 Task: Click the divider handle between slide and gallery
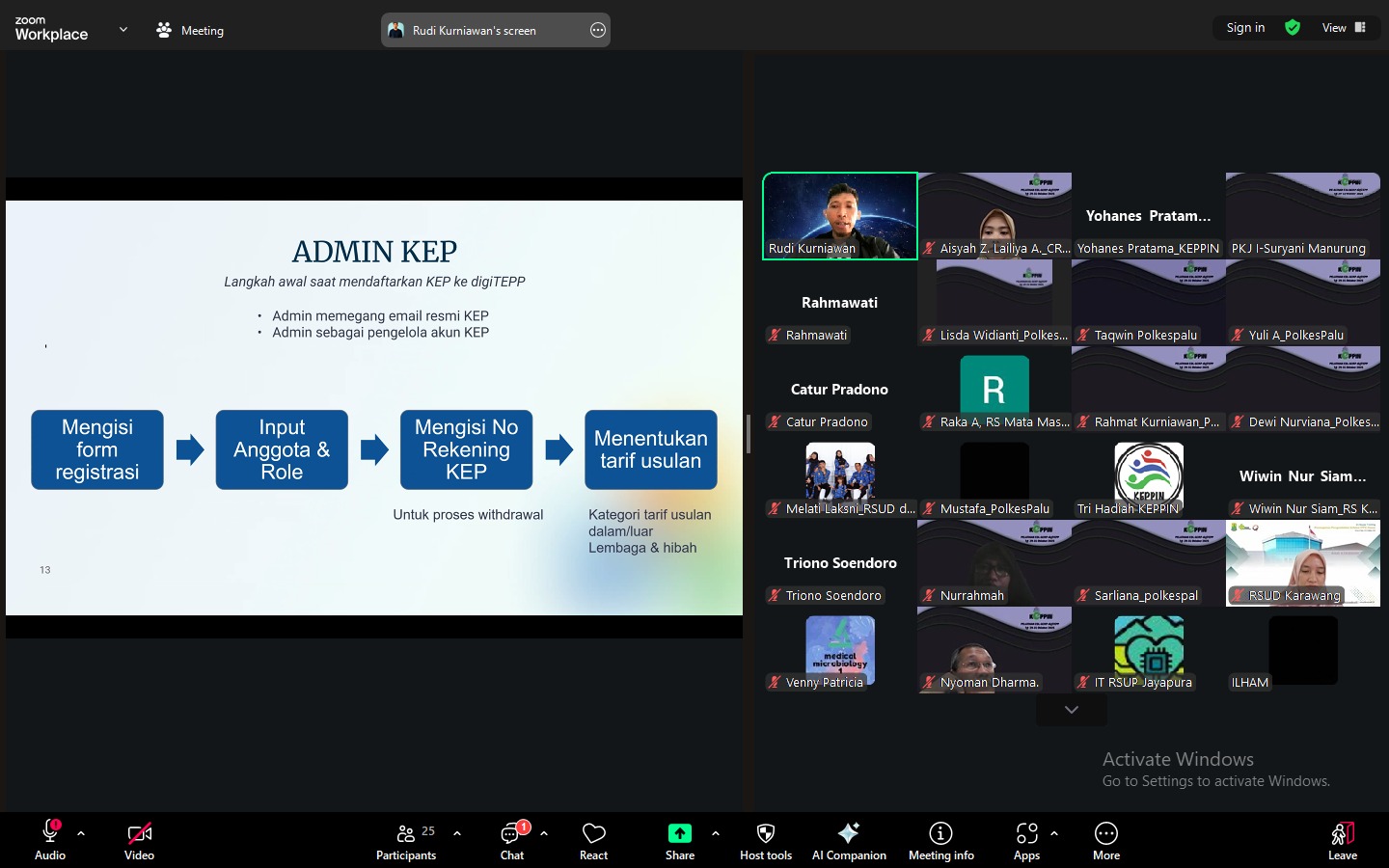coord(749,434)
